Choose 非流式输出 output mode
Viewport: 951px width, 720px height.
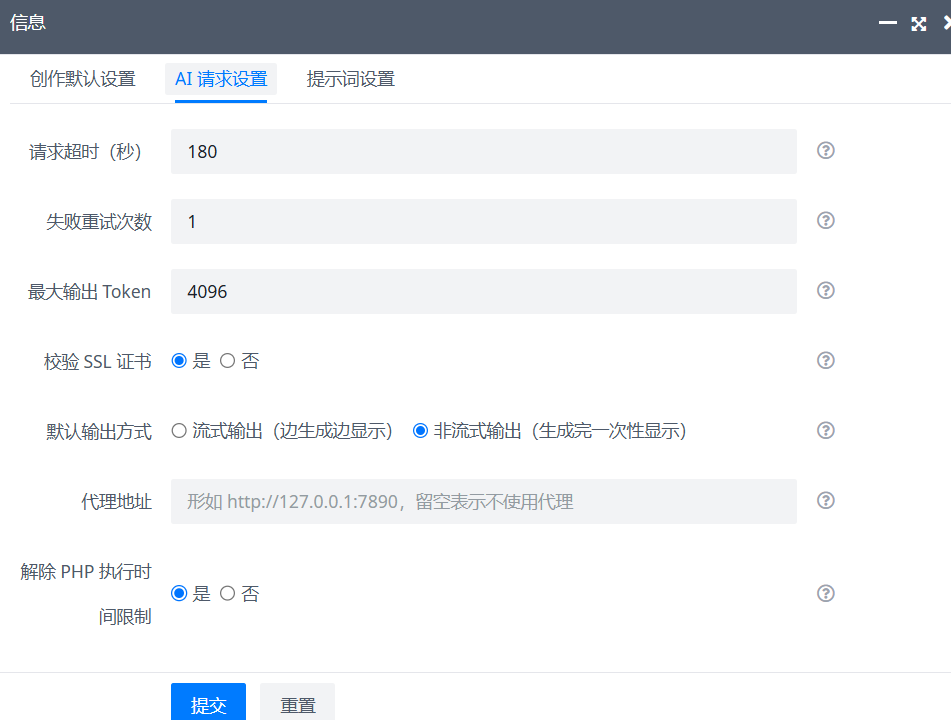420,431
